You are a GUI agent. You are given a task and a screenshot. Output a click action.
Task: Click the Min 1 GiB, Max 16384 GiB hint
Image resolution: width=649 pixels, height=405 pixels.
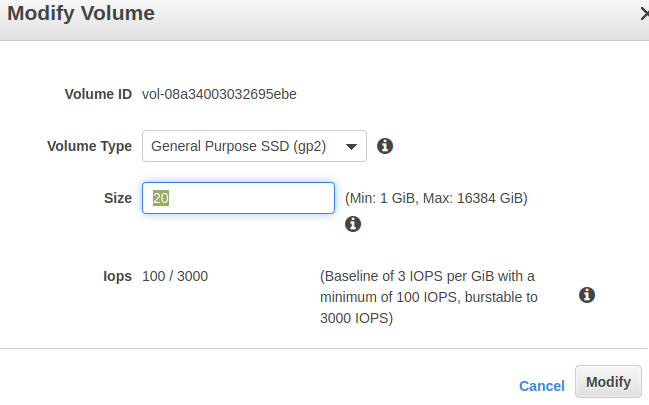436,198
